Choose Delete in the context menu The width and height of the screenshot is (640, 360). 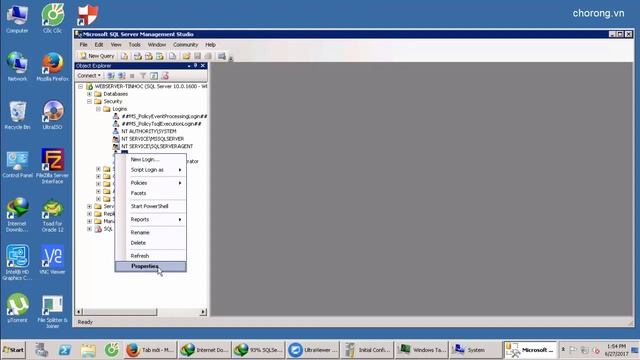pyautogui.click(x=151, y=243)
